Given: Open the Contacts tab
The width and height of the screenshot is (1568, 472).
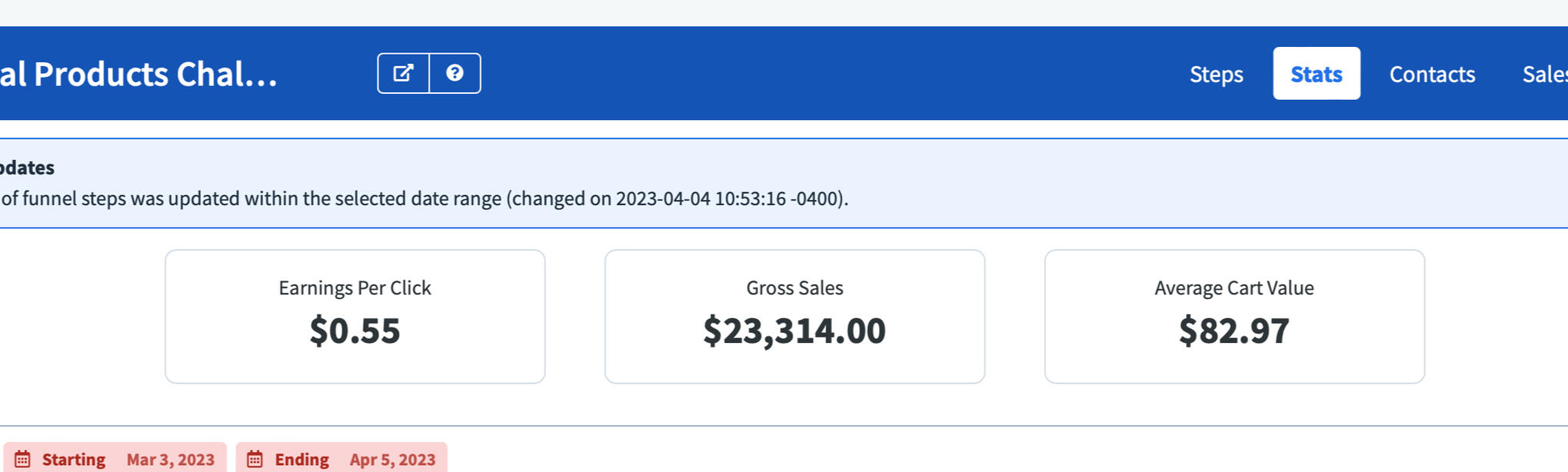Looking at the screenshot, I should [x=1432, y=74].
